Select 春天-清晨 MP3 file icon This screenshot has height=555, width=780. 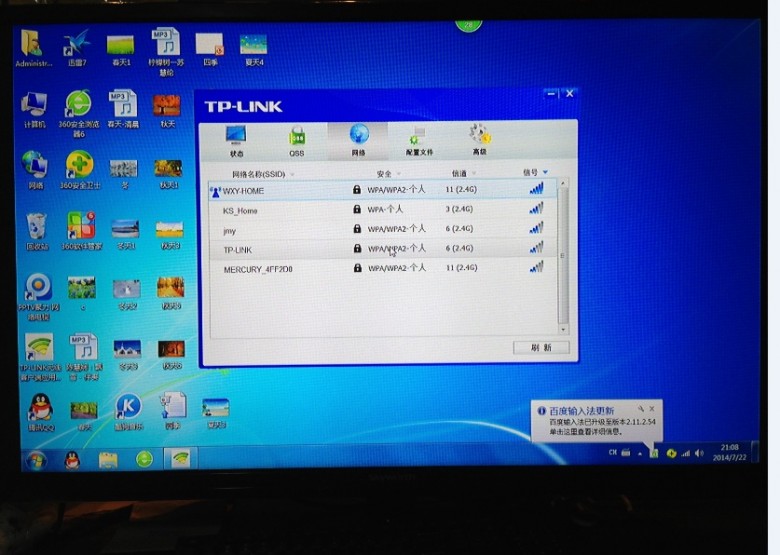tap(123, 109)
